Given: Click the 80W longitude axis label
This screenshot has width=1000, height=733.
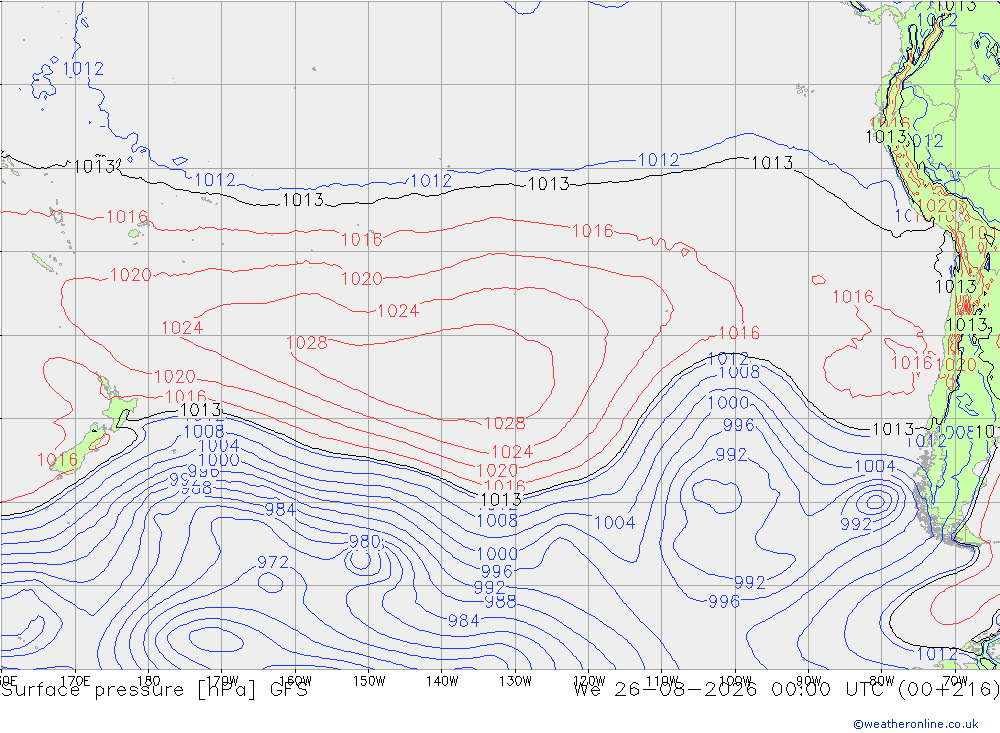Looking at the screenshot, I should click(x=882, y=681).
